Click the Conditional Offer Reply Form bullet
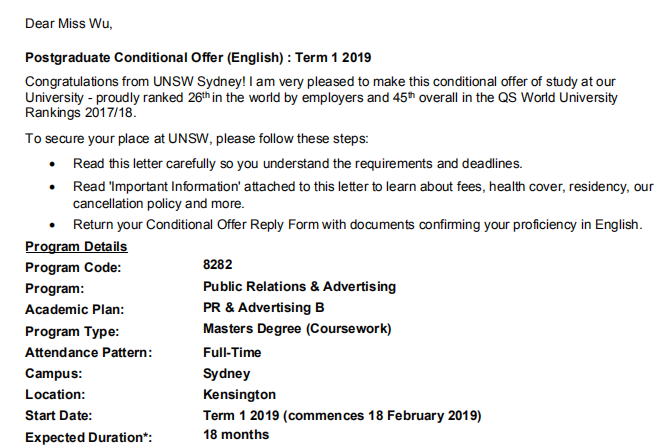The height and width of the screenshot is (448, 659). [x=358, y=225]
